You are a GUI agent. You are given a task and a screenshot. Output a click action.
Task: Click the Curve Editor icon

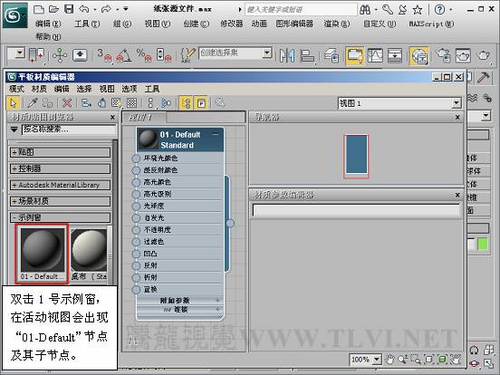tap(375, 55)
